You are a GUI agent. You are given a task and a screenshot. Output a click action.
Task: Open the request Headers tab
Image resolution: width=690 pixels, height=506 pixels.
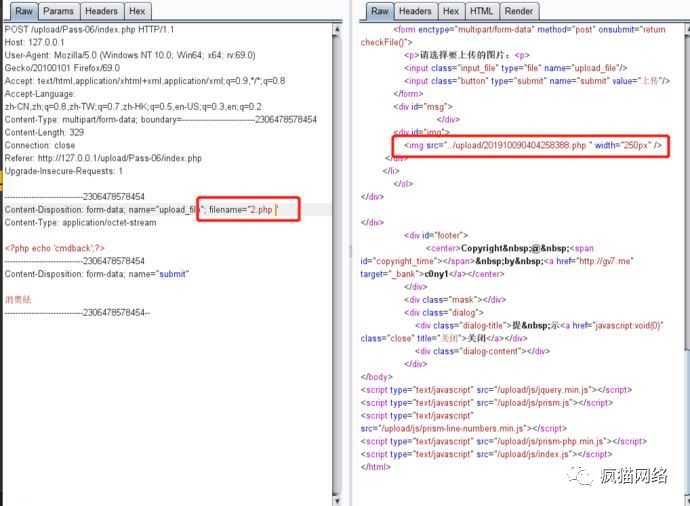tap(101, 11)
